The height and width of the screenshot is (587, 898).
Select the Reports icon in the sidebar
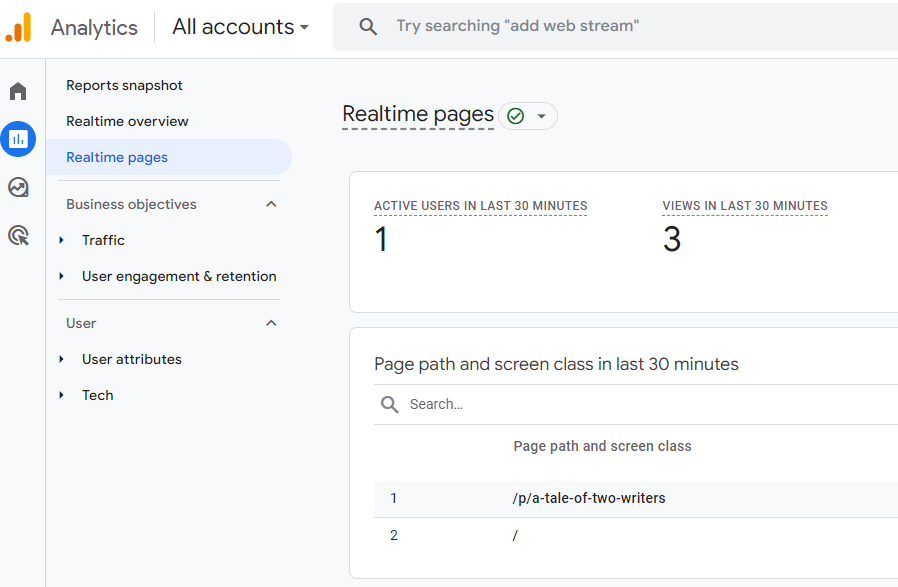pyautogui.click(x=17, y=138)
